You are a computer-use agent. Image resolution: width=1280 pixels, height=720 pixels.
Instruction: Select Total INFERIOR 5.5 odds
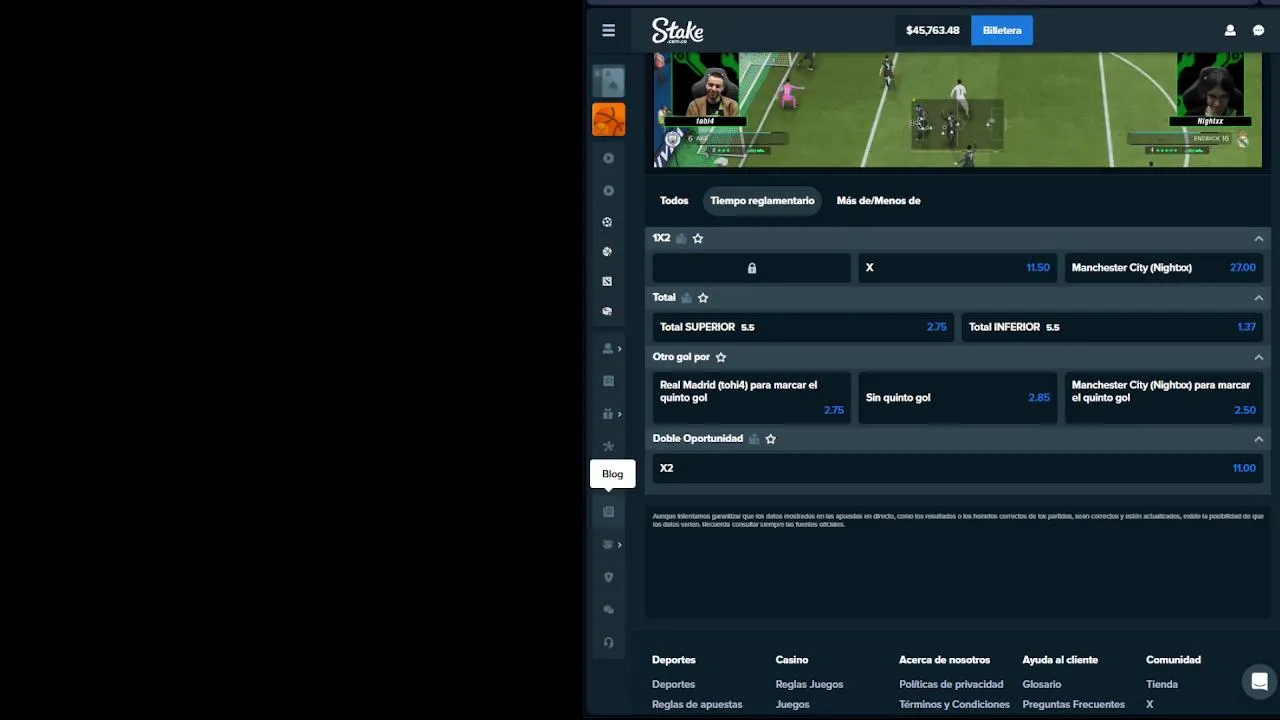click(x=1111, y=327)
